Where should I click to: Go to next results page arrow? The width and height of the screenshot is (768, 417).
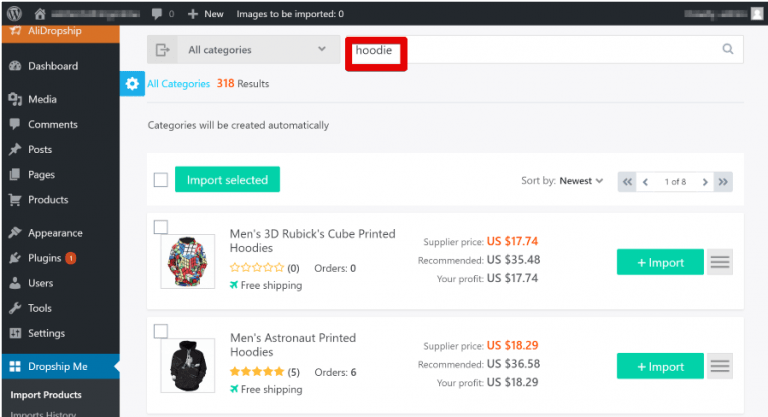click(705, 182)
